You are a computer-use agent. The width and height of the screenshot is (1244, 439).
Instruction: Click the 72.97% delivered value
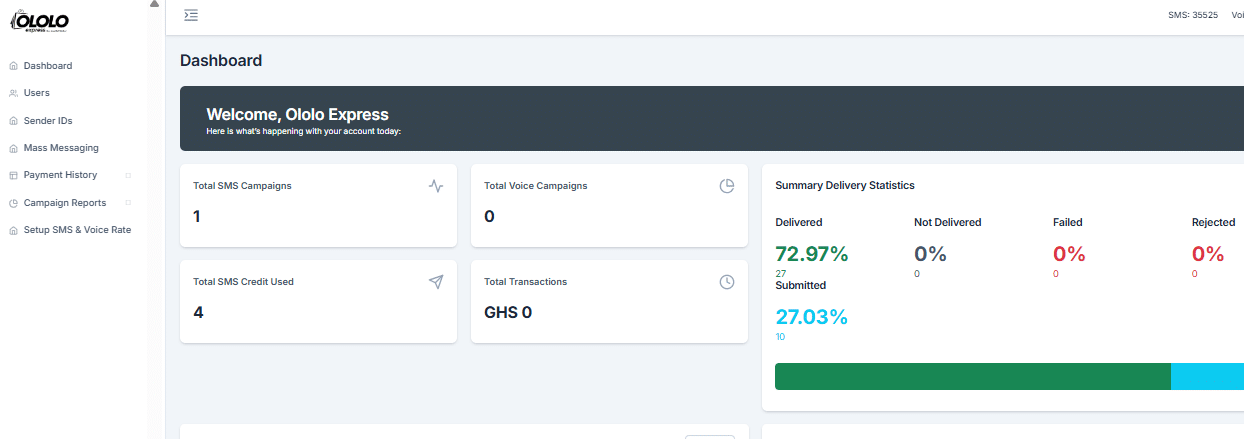pos(812,254)
